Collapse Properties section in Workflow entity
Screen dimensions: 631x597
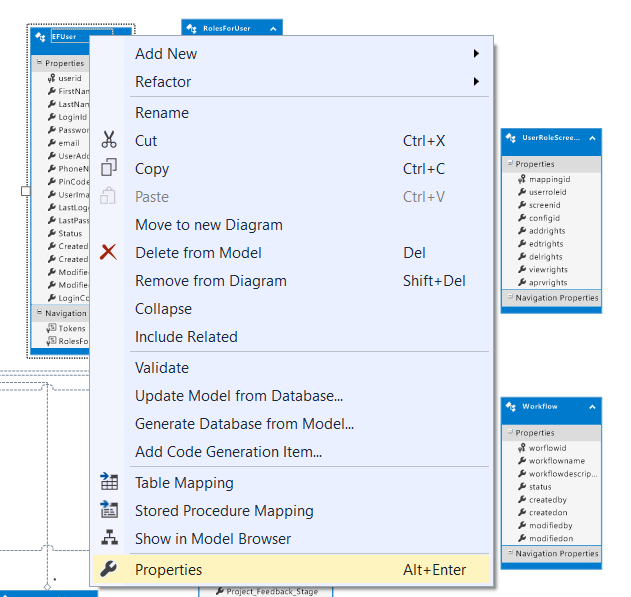(x=509, y=433)
